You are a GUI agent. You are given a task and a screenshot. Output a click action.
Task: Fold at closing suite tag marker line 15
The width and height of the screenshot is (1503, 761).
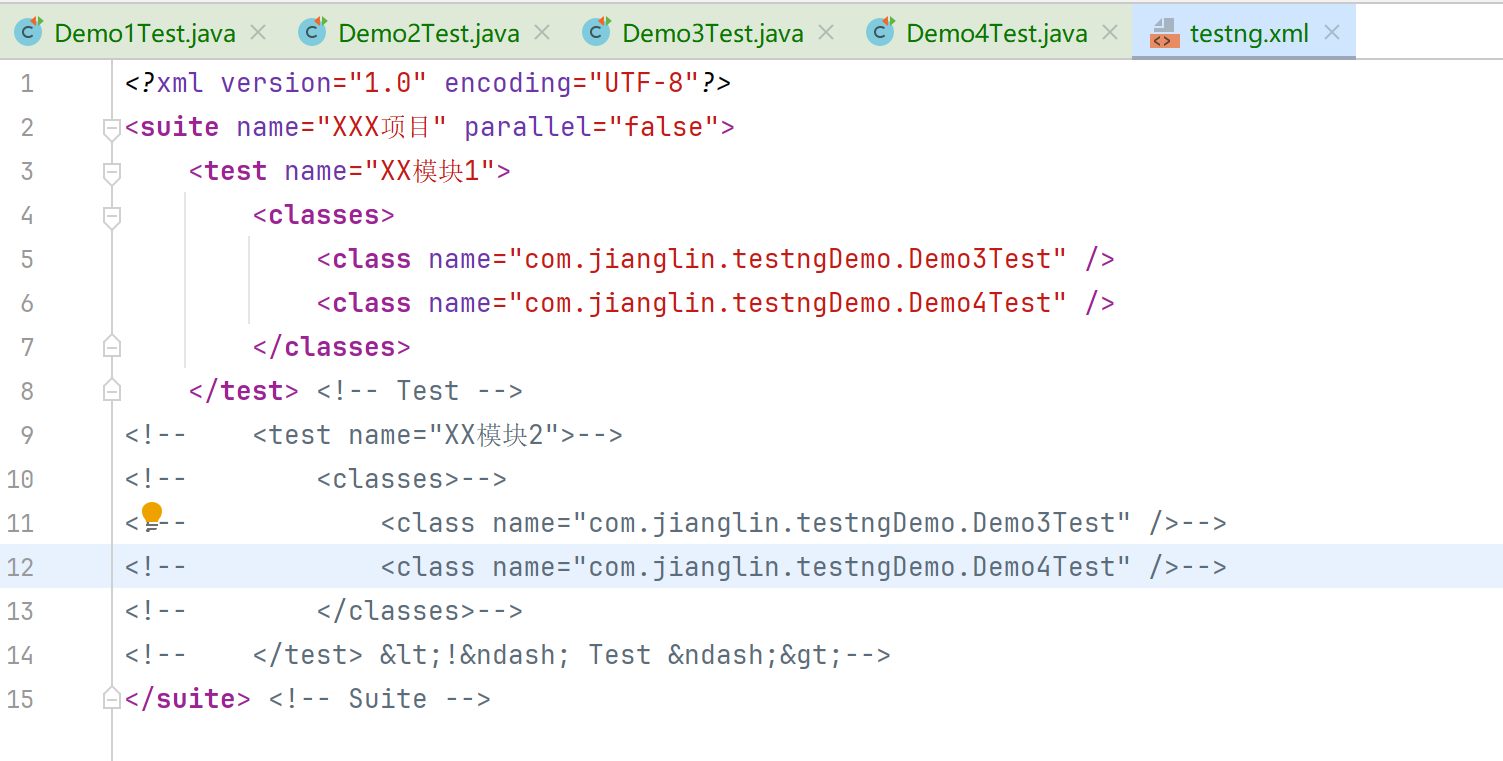(112, 698)
